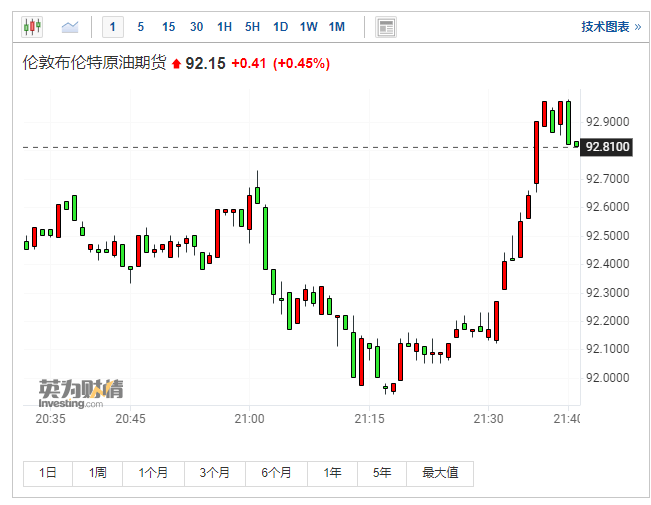Viewport: 651px width, 505px height.
Task: Click the 1年 range button
Action: coord(332,473)
